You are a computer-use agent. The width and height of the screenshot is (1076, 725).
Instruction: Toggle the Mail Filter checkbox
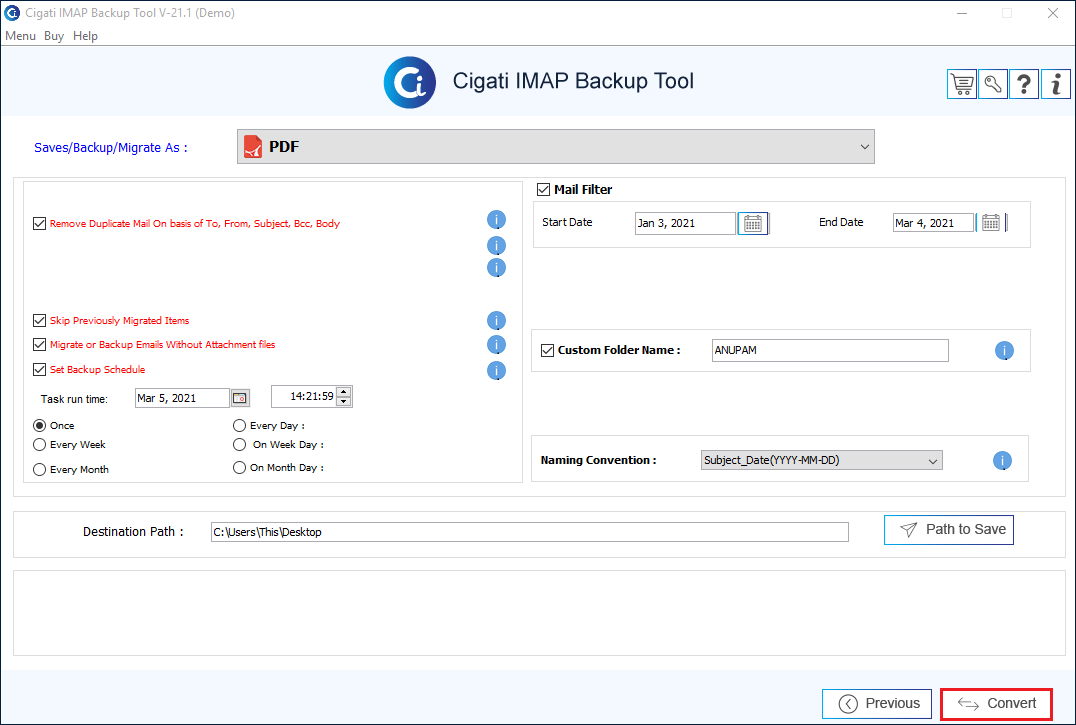coord(543,189)
